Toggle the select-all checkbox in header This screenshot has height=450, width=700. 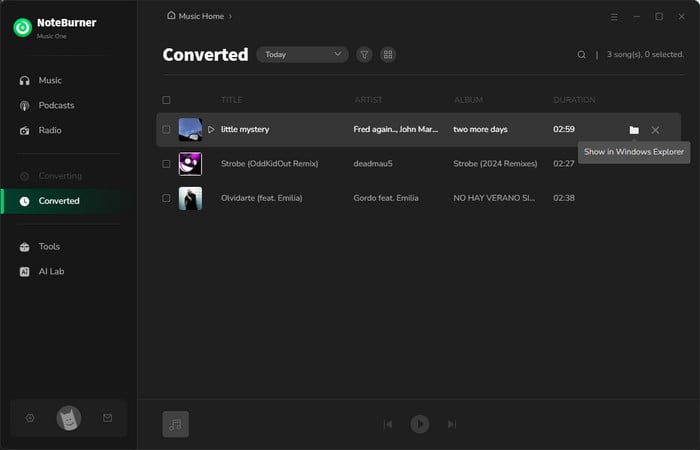(166, 100)
